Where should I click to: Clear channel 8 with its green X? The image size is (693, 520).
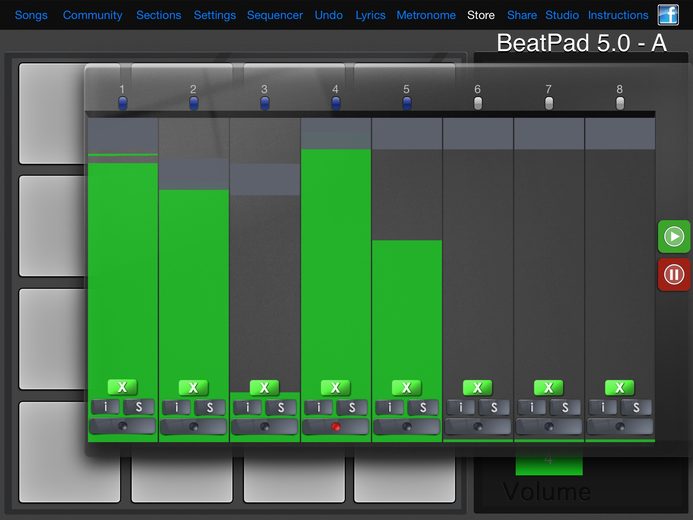tap(620, 387)
